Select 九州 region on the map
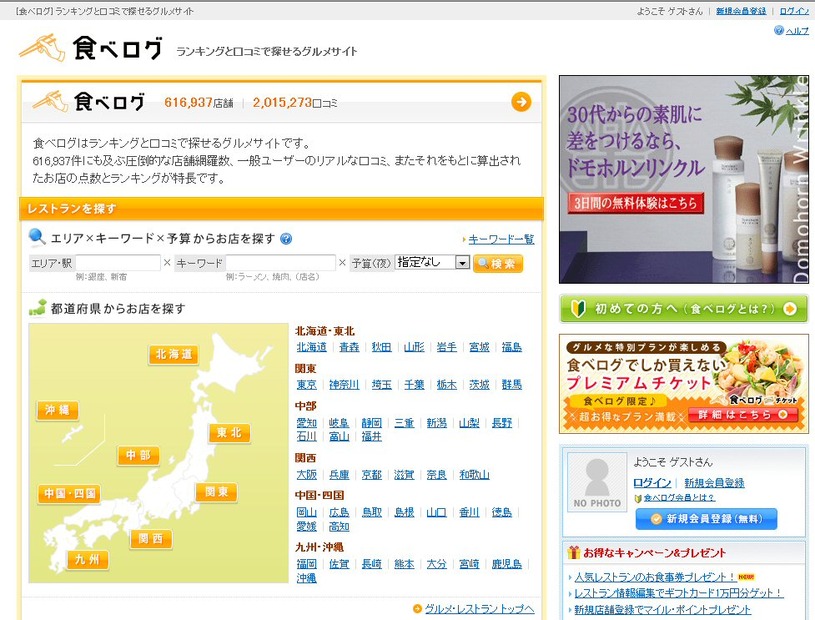Image resolution: width=815 pixels, height=620 pixels. 87,560
